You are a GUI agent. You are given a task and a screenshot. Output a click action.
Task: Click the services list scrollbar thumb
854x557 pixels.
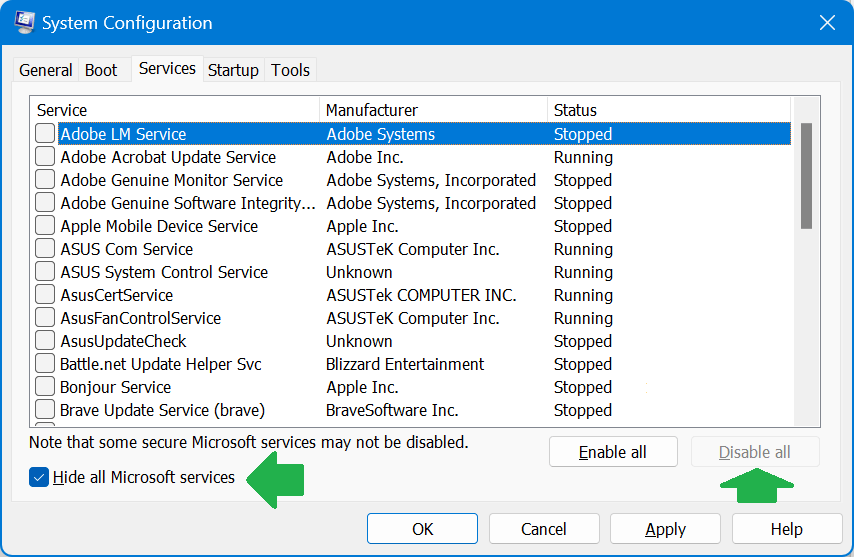click(806, 176)
